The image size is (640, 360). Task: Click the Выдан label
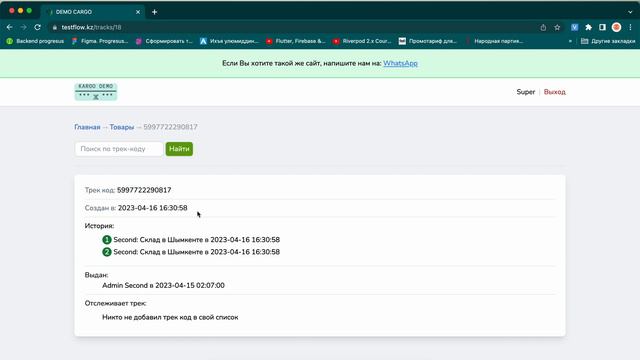[96, 275]
